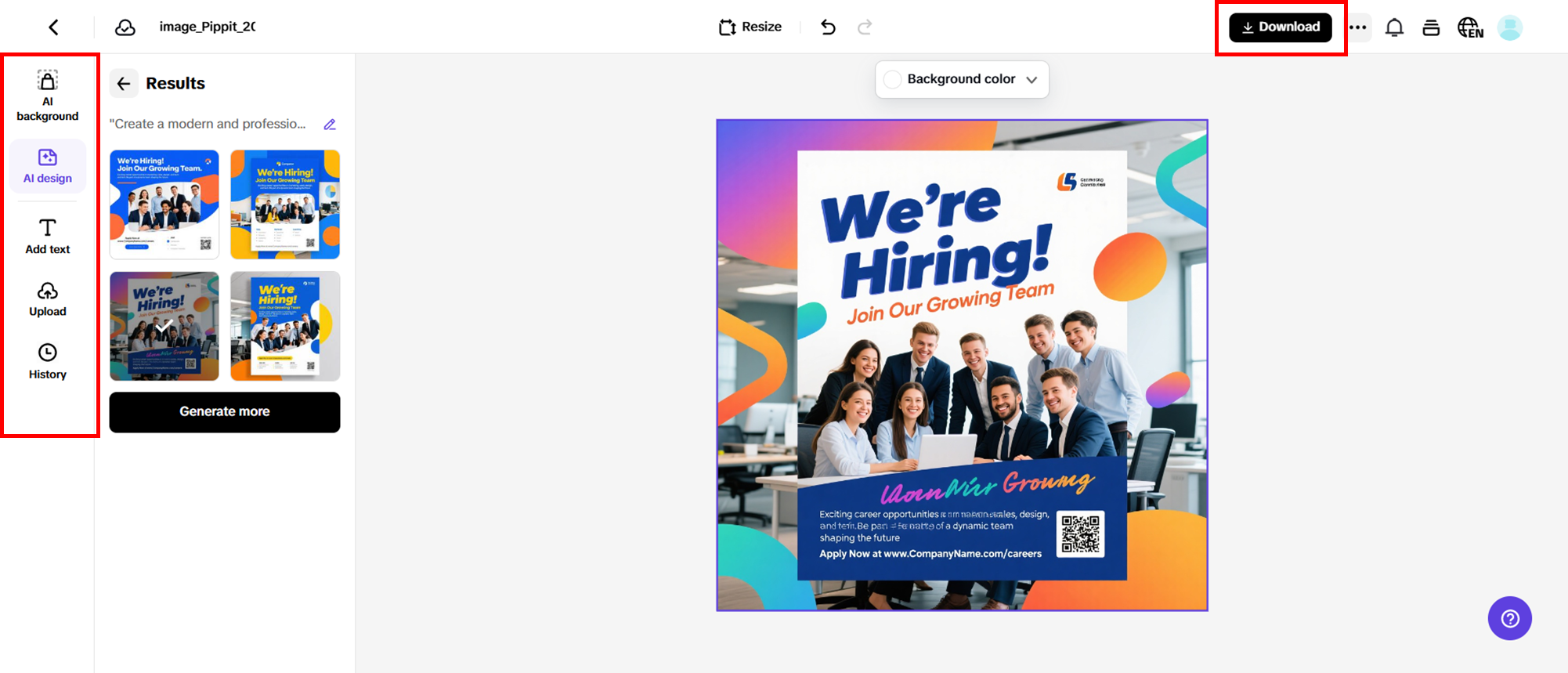Open the notifications bell

click(x=1394, y=27)
